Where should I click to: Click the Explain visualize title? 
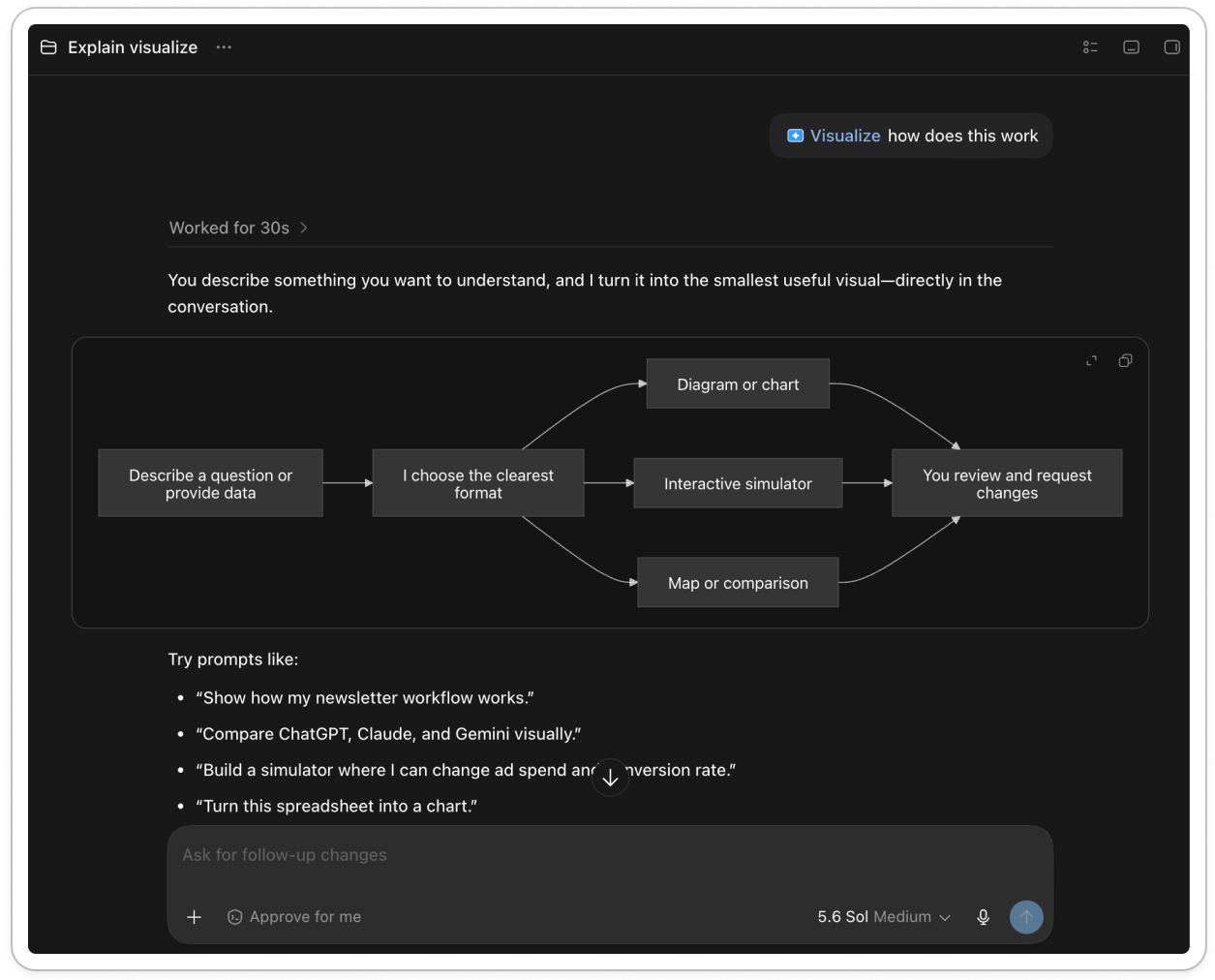click(133, 47)
